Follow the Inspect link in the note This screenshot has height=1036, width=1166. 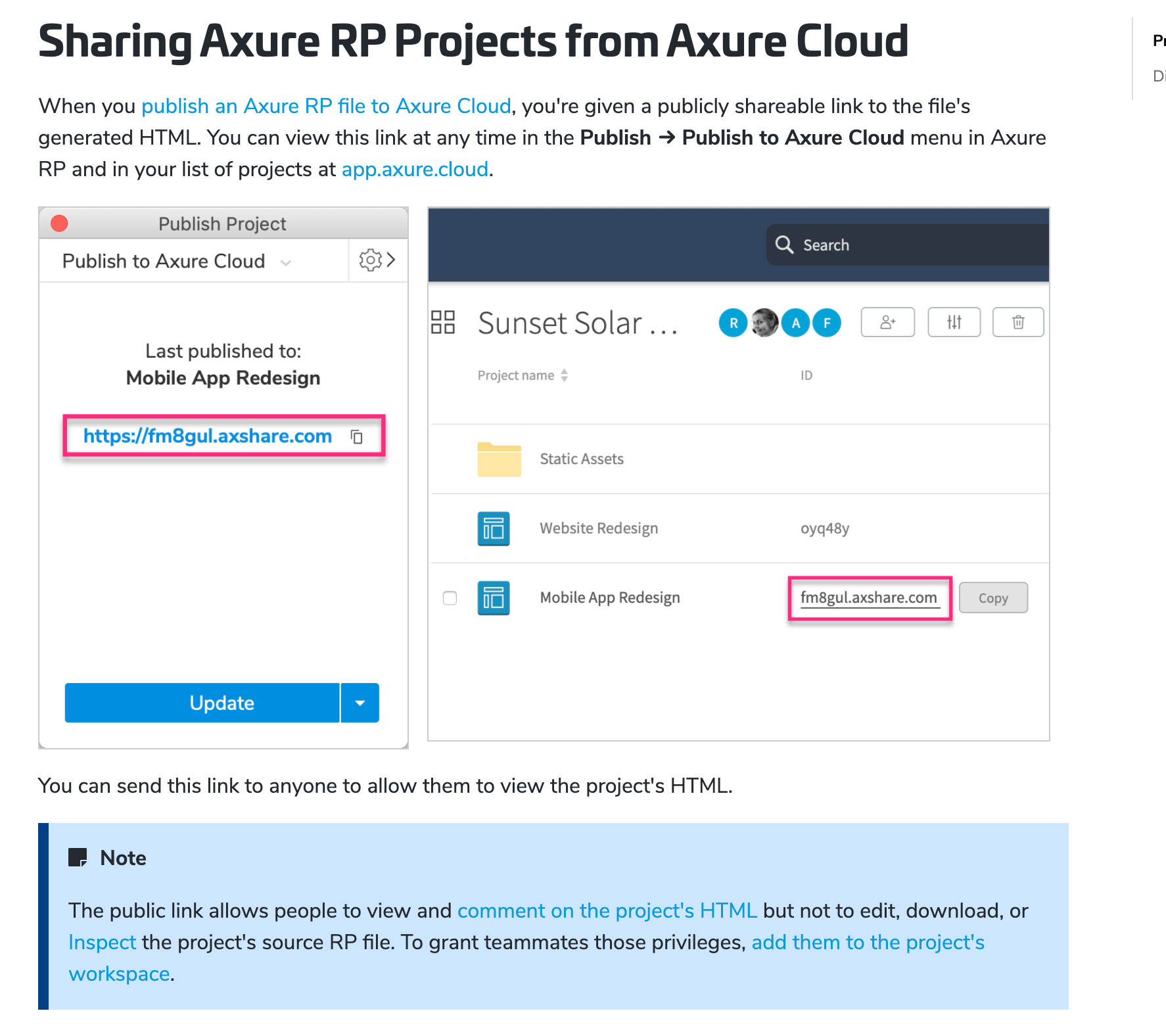pyautogui.click(x=102, y=942)
